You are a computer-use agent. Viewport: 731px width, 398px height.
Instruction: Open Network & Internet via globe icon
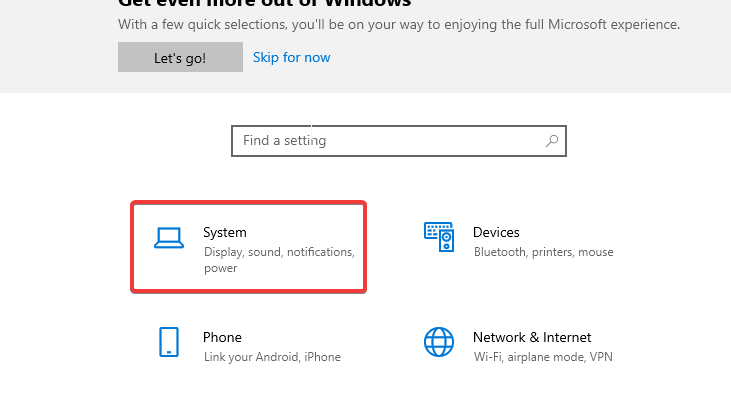(x=439, y=342)
